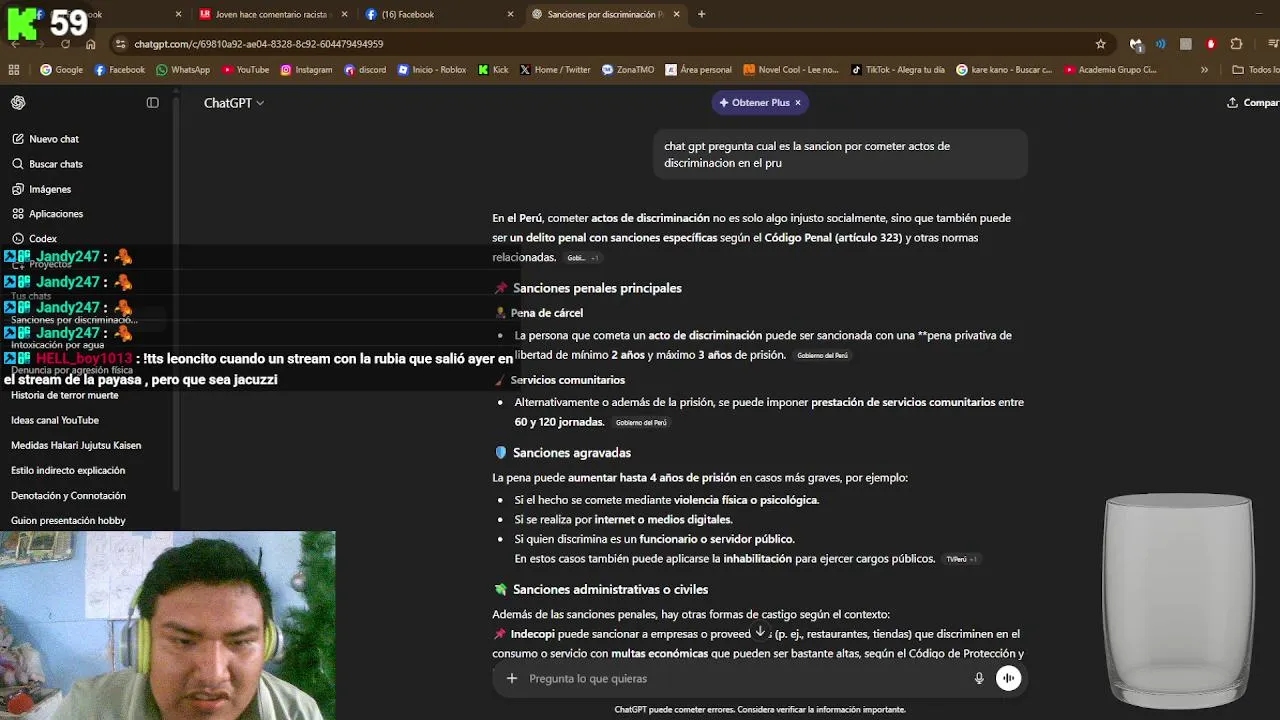The image size is (1280, 720).
Task: Open the ChatGPT model selector dropdown
Action: (234, 103)
